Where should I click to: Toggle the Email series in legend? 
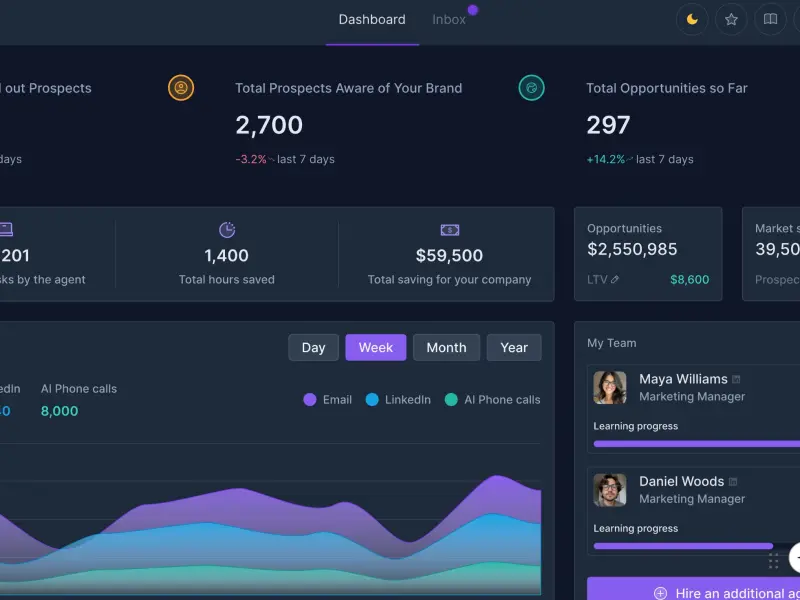[x=328, y=399]
